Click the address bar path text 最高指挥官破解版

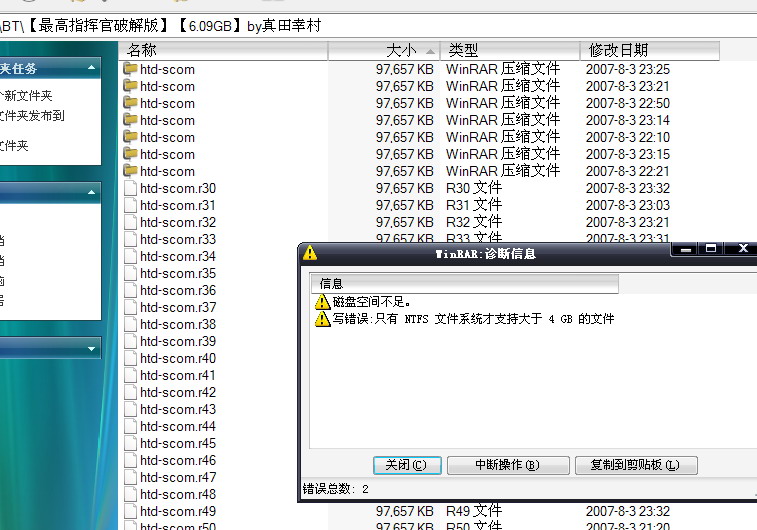98,26
